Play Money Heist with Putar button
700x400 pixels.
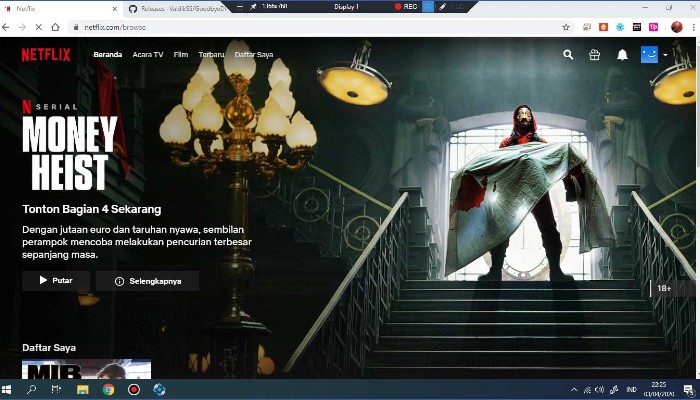pos(56,281)
